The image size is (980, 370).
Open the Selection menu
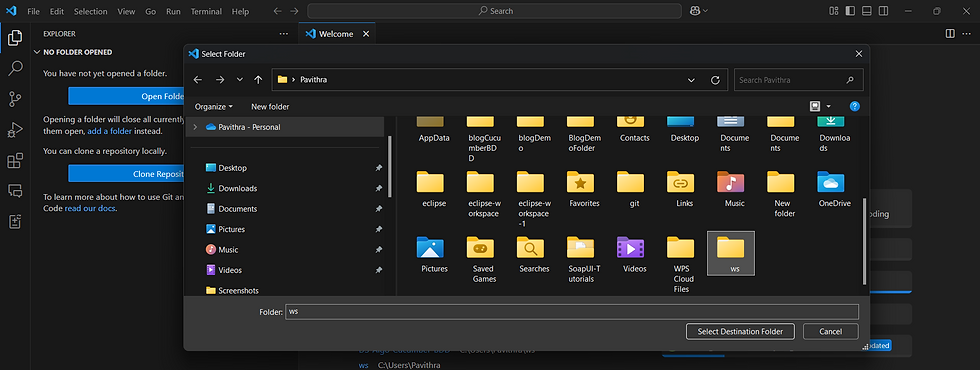pos(91,11)
